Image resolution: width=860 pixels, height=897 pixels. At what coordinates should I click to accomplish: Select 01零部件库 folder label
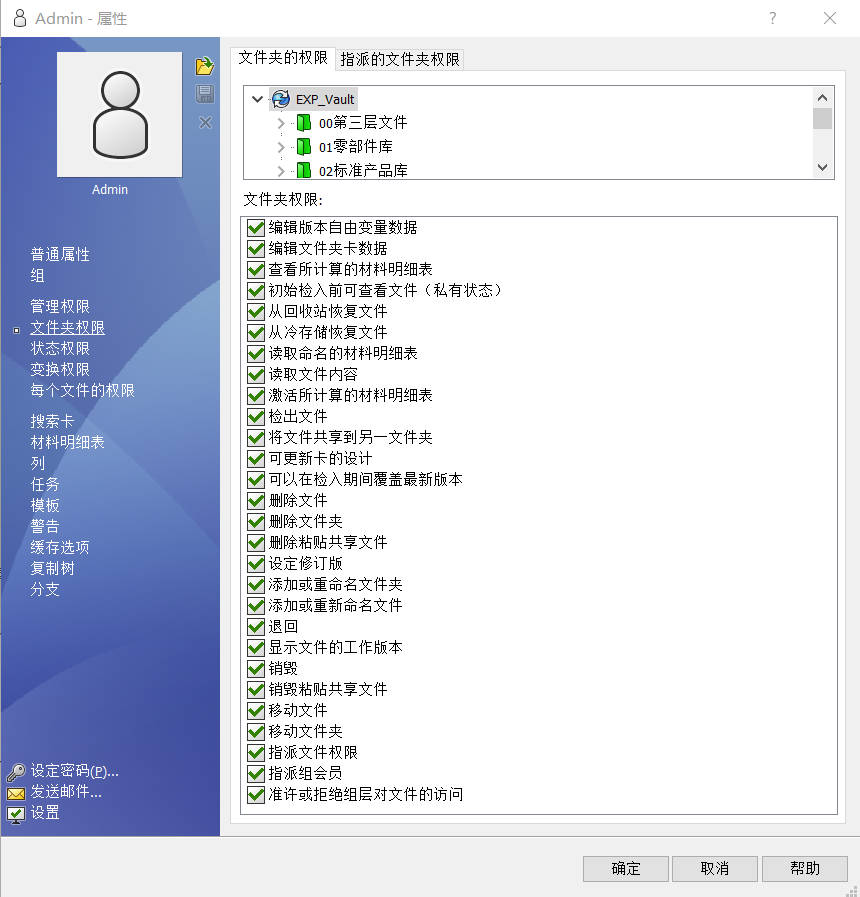[x=355, y=147]
